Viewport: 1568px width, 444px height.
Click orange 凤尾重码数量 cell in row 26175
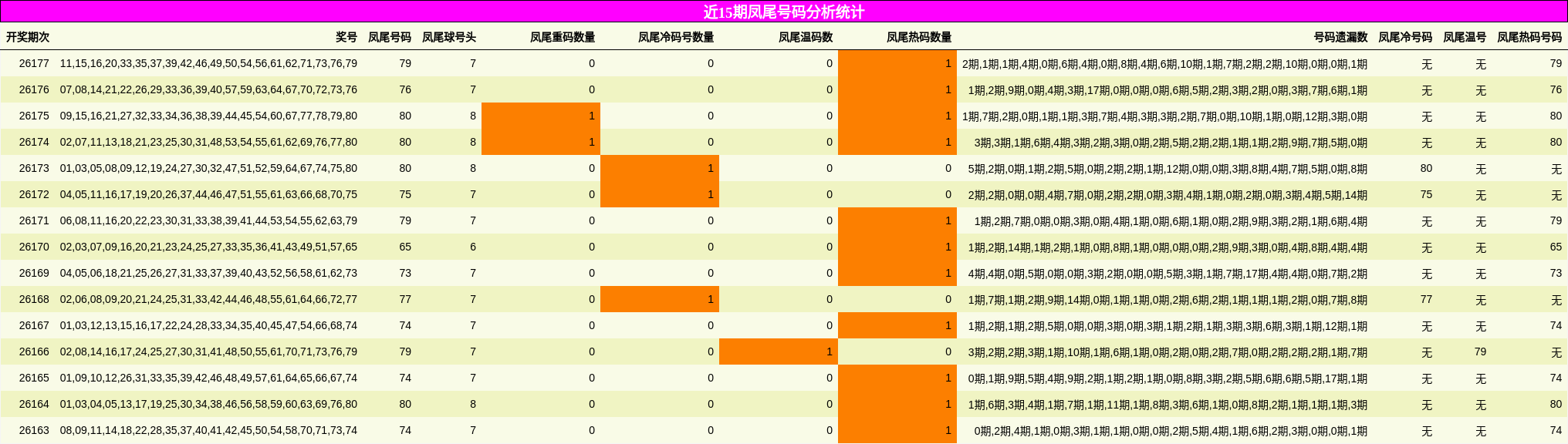(x=541, y=116)
